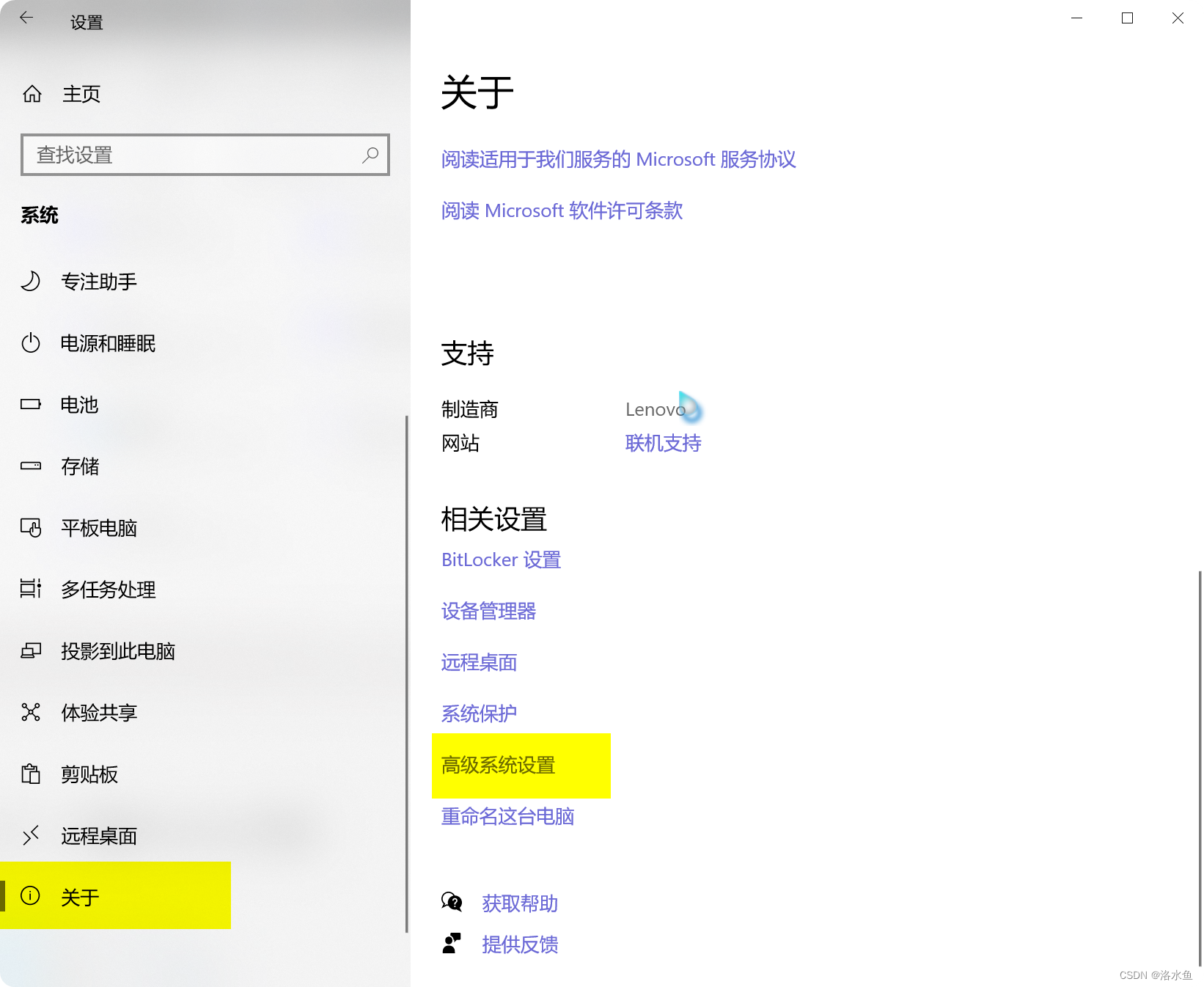This screenshot has width=1204, height=987.
Task: Click the sidebar vertical scrollbar
Action: (x=406, y=674)
